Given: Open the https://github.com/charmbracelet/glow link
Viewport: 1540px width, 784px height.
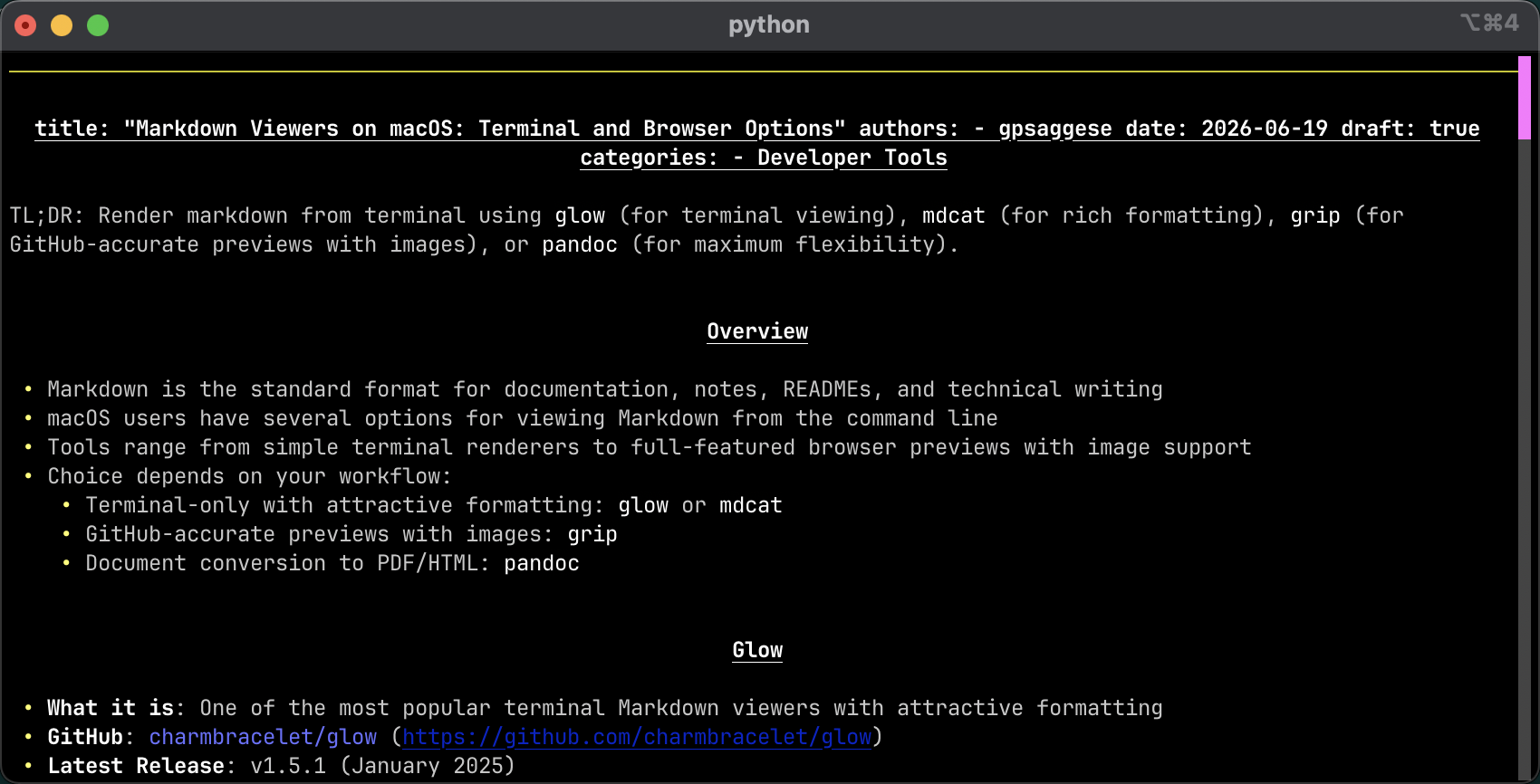Looking at the screenshot, I should coord(637,737).
